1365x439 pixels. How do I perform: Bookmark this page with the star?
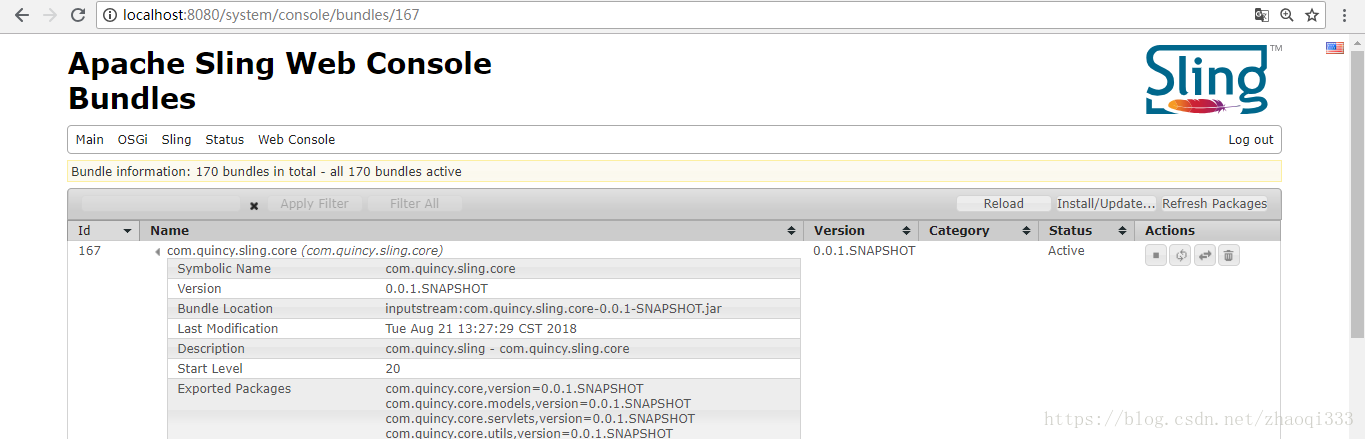[x=1312, y=15]
